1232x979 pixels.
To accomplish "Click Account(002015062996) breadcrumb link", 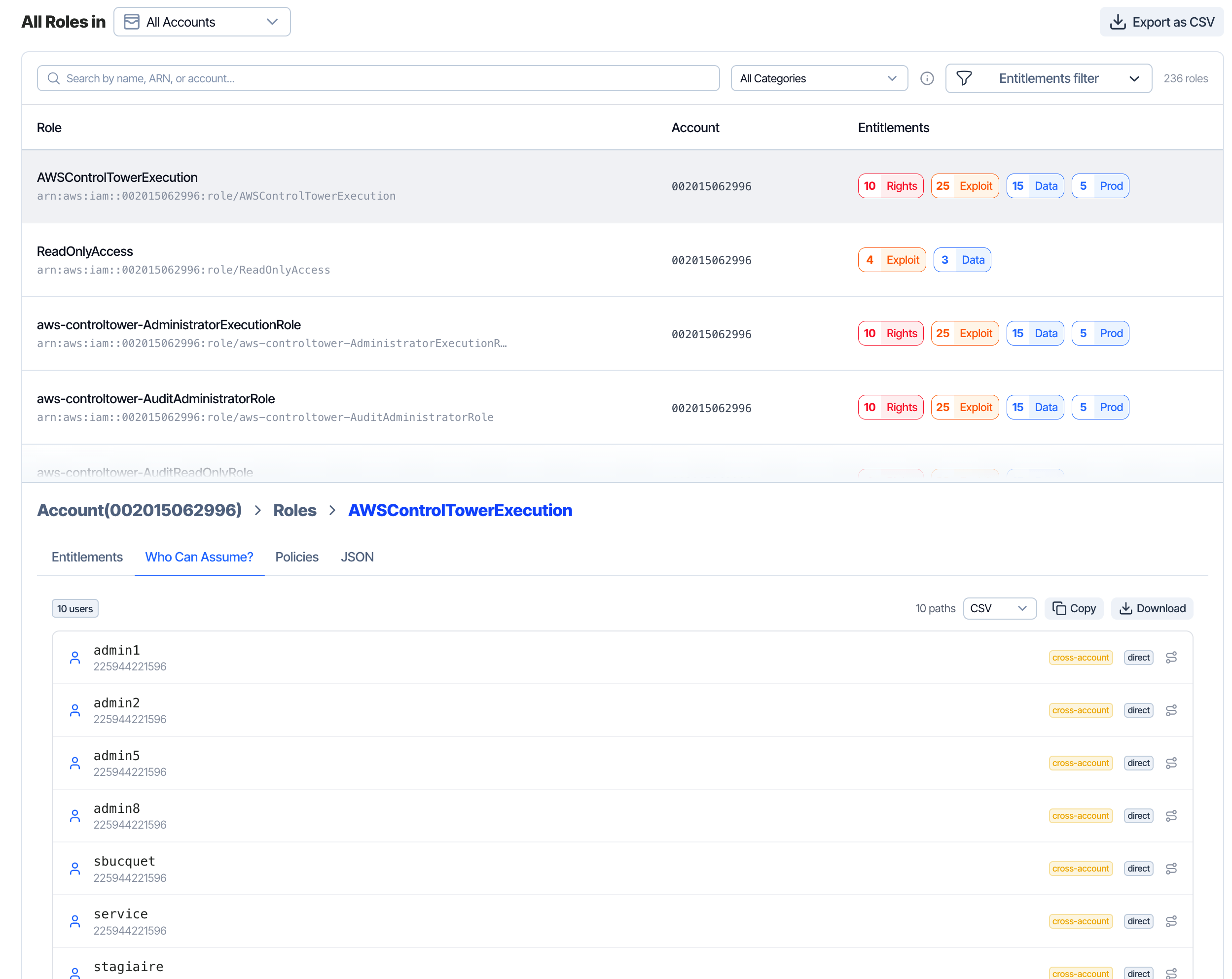I will [140, 510].
